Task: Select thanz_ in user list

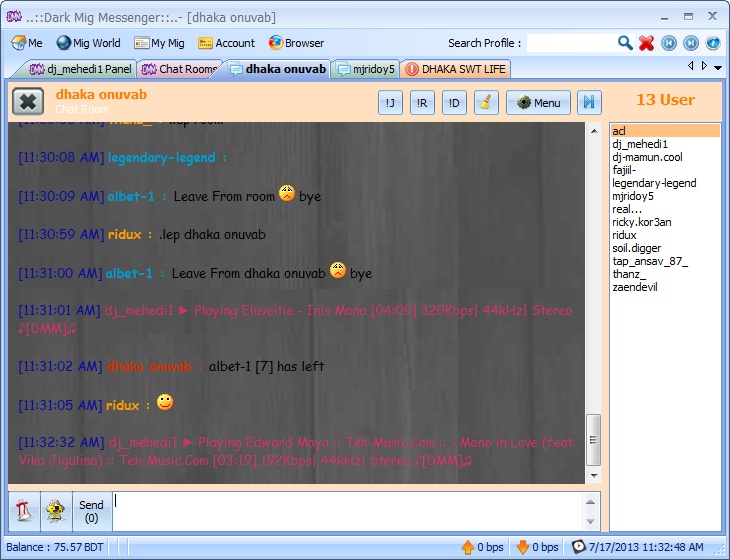Action: click(x=665, y=274)
